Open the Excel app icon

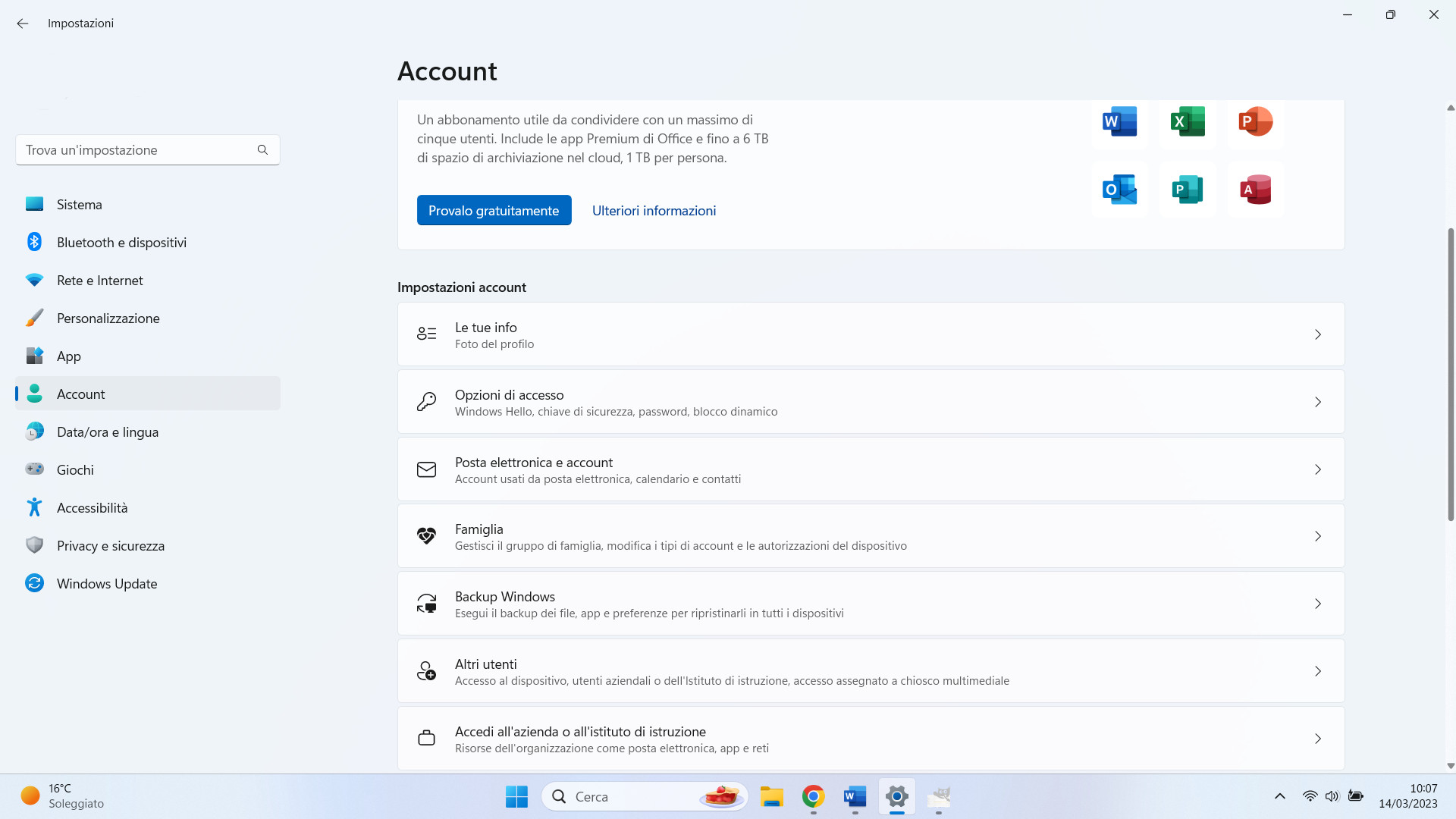[x=1187, y=121]
